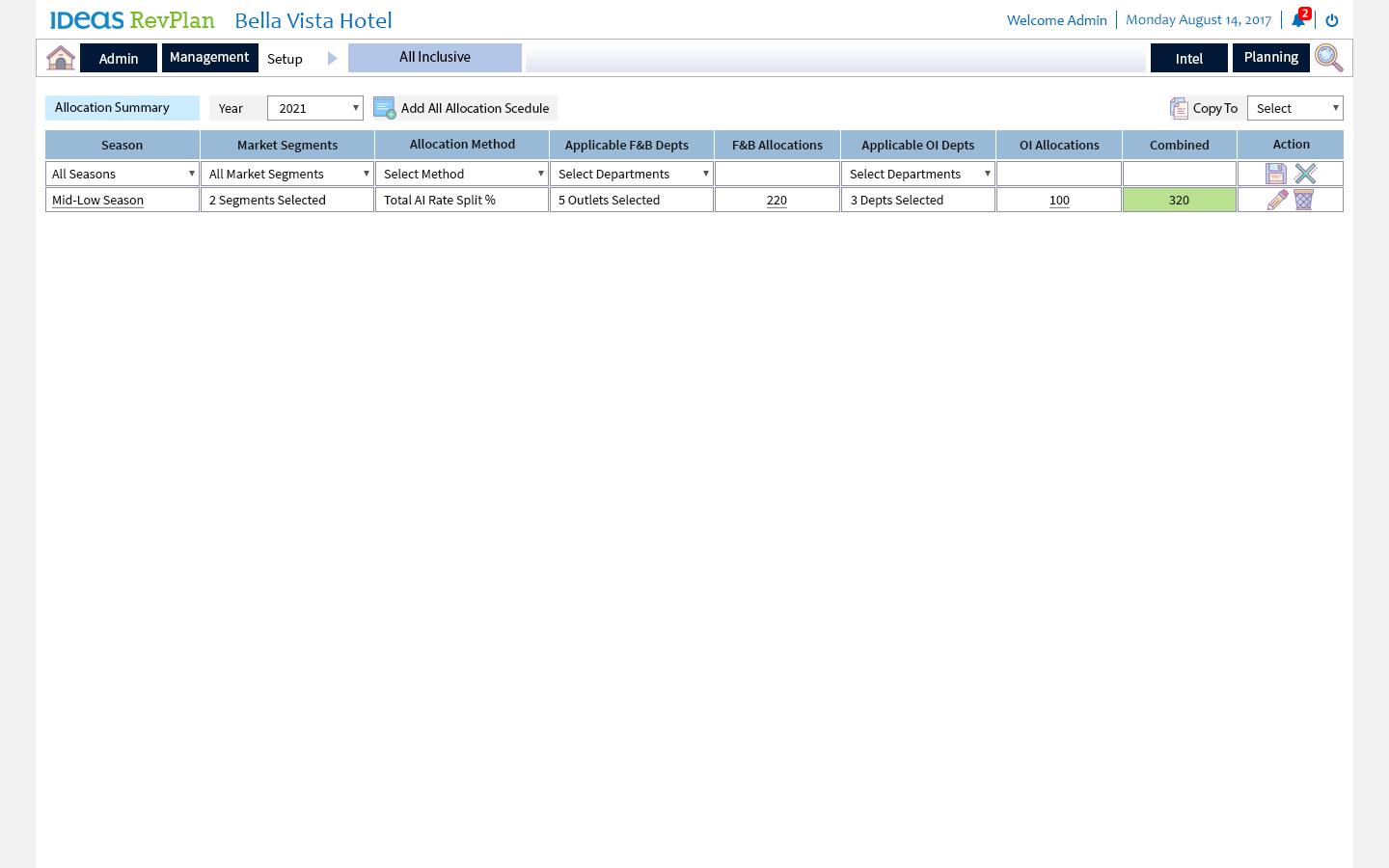Delete the Mid-Low Season row with trash icon
Image resolution: width=1389 pixels, height=868 pixels.
[1304, 200]
